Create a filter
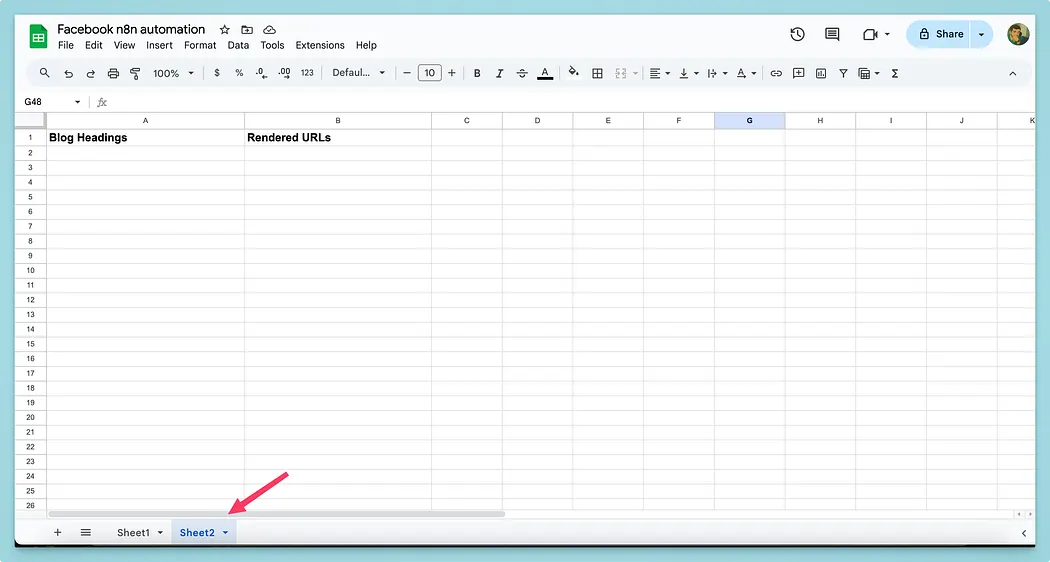 (843, 74)
